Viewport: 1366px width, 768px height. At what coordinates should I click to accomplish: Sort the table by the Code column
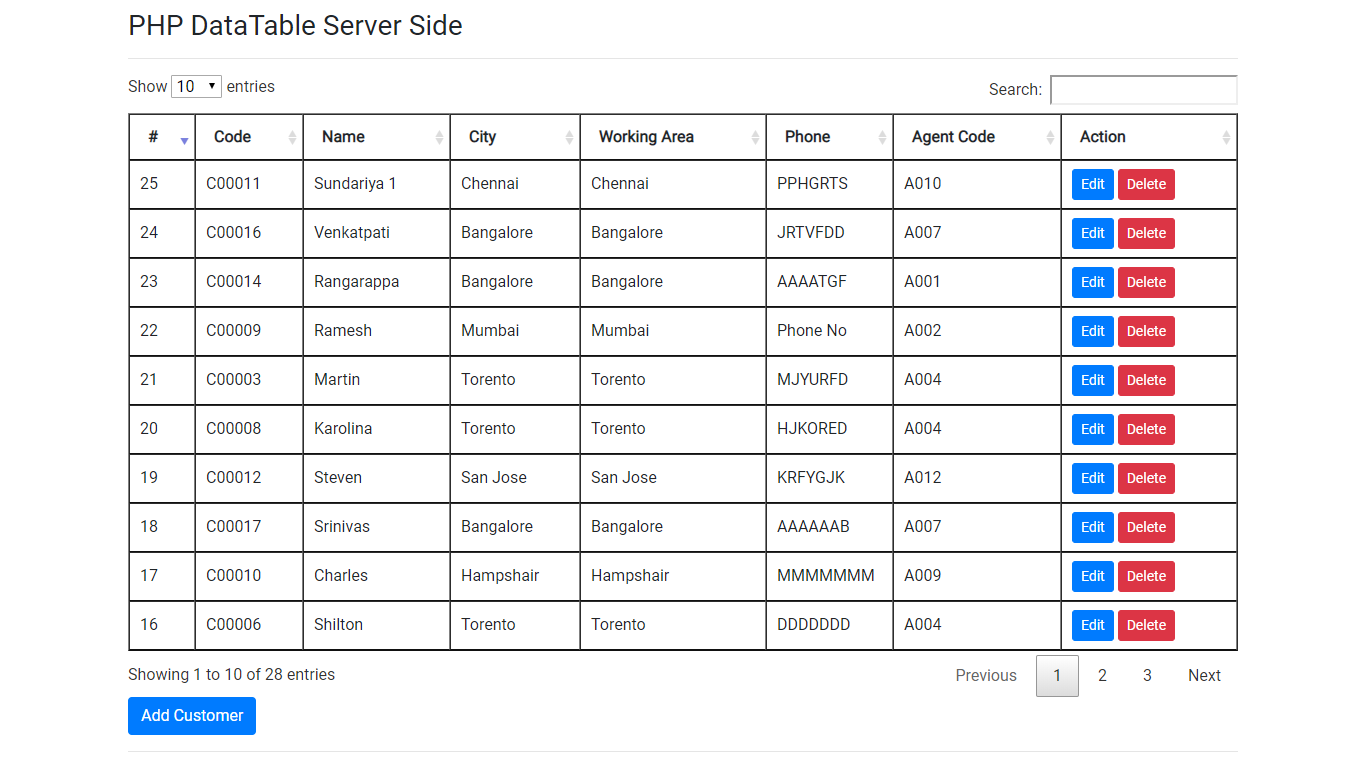(293, 136)
